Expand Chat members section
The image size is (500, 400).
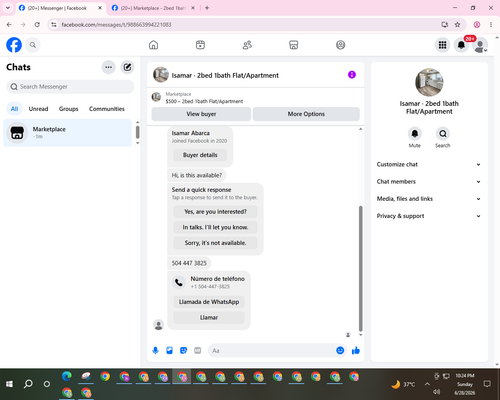(429, 182)
